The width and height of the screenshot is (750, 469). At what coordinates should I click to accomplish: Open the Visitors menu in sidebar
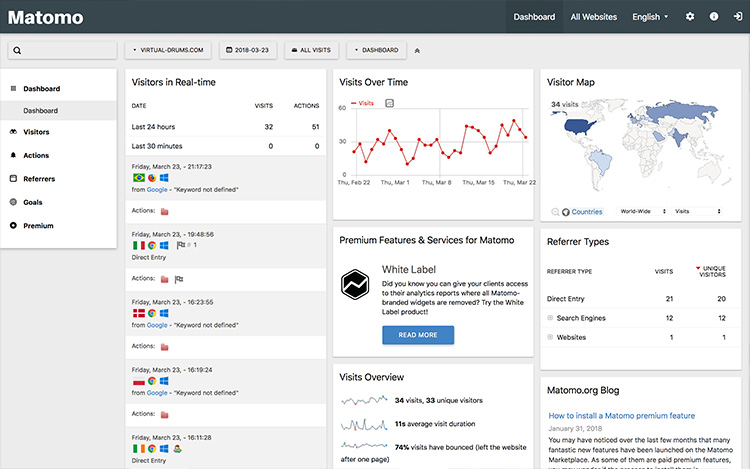[x=36, y=132]
